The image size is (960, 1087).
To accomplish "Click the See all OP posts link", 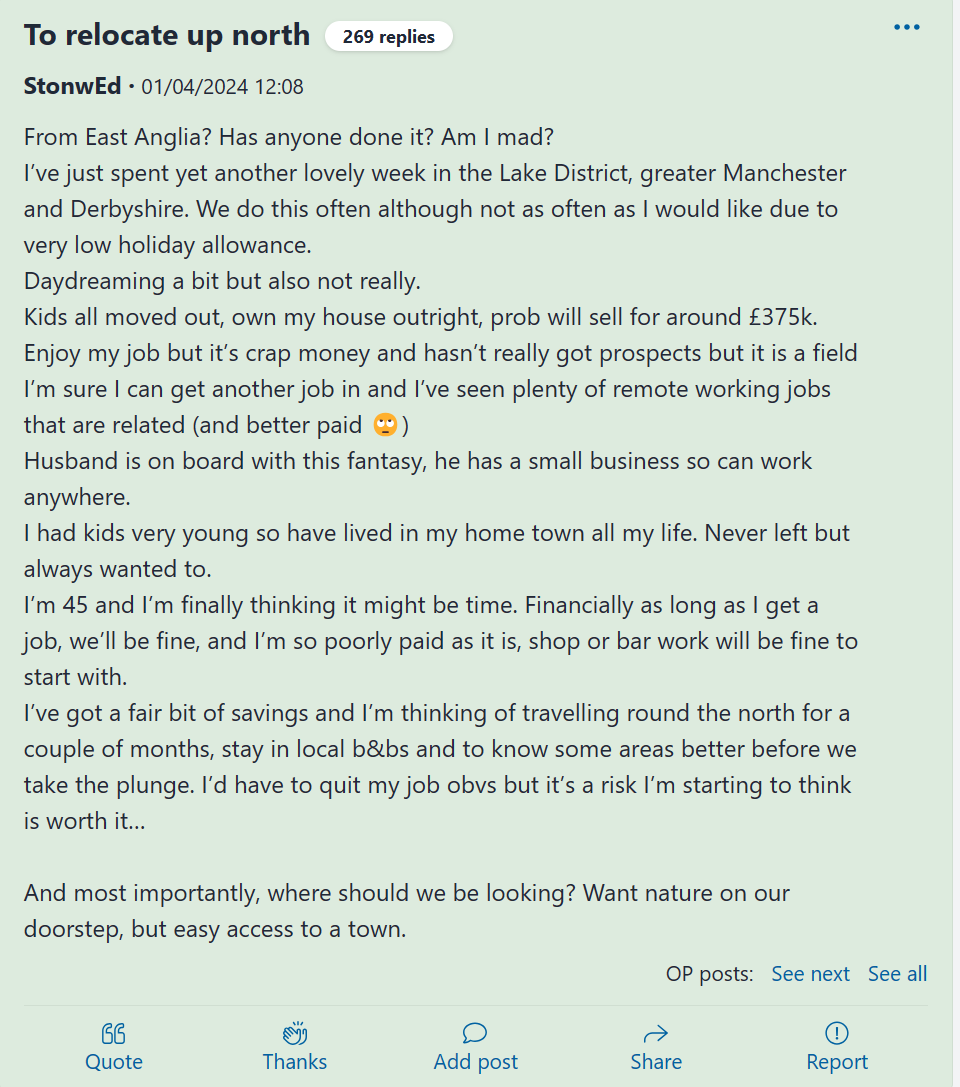I will 897,974.
